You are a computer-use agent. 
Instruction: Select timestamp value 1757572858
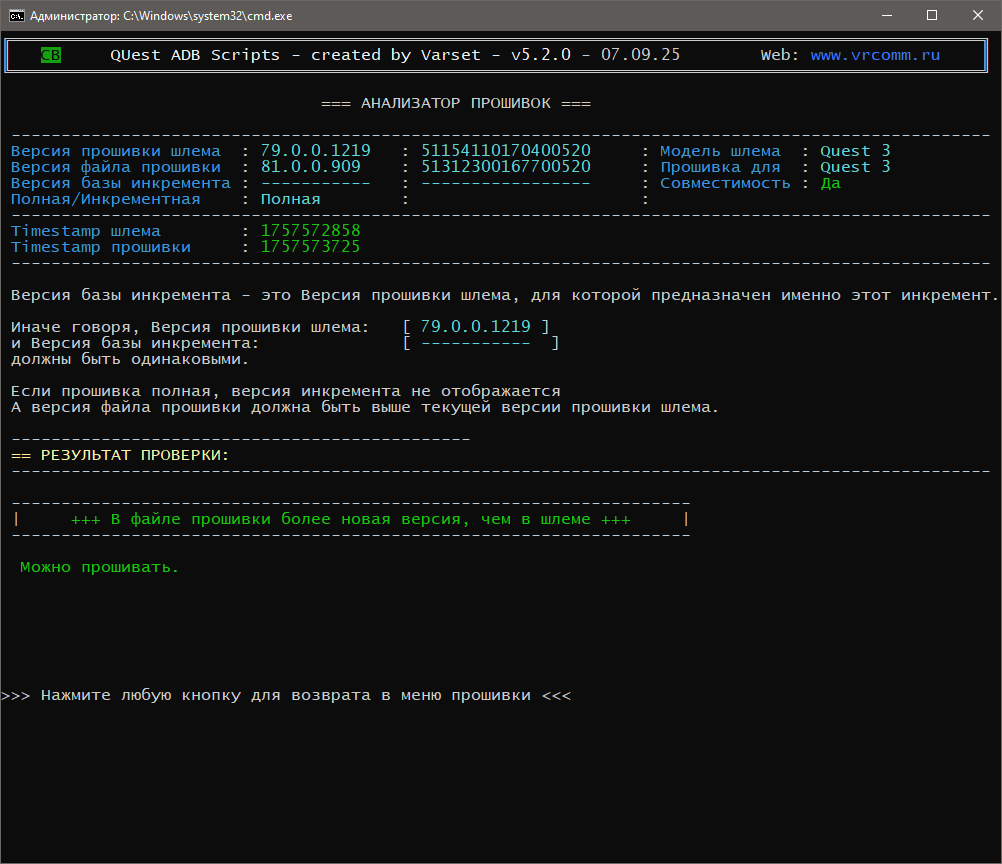[311, 231]
